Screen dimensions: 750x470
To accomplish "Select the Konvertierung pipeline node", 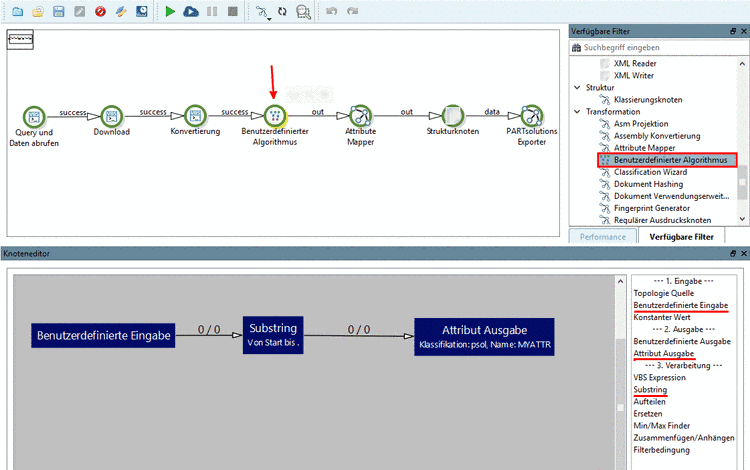I will coord(195,116).
